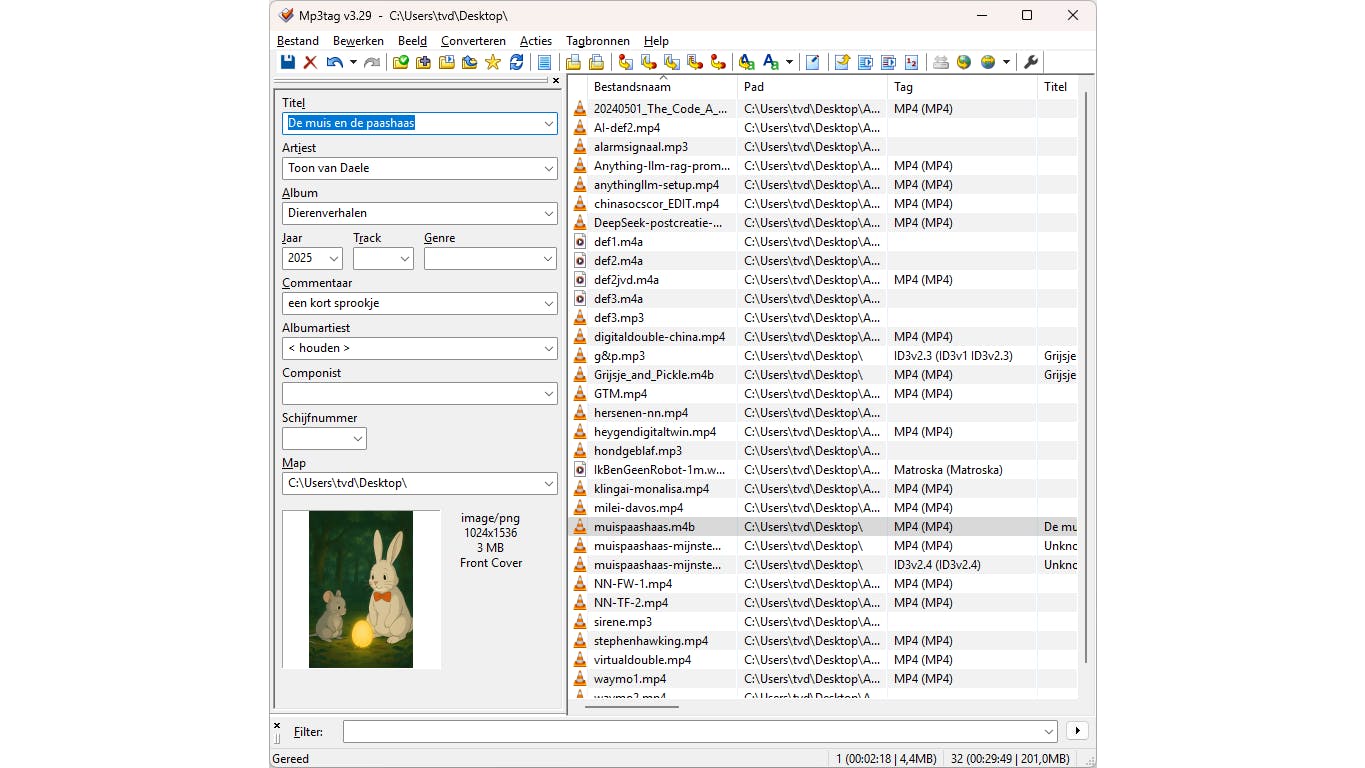Viewport: 1365px width, 768px height.
Task: Save the tag with the floppy disk icon
Action: (289, 62)
